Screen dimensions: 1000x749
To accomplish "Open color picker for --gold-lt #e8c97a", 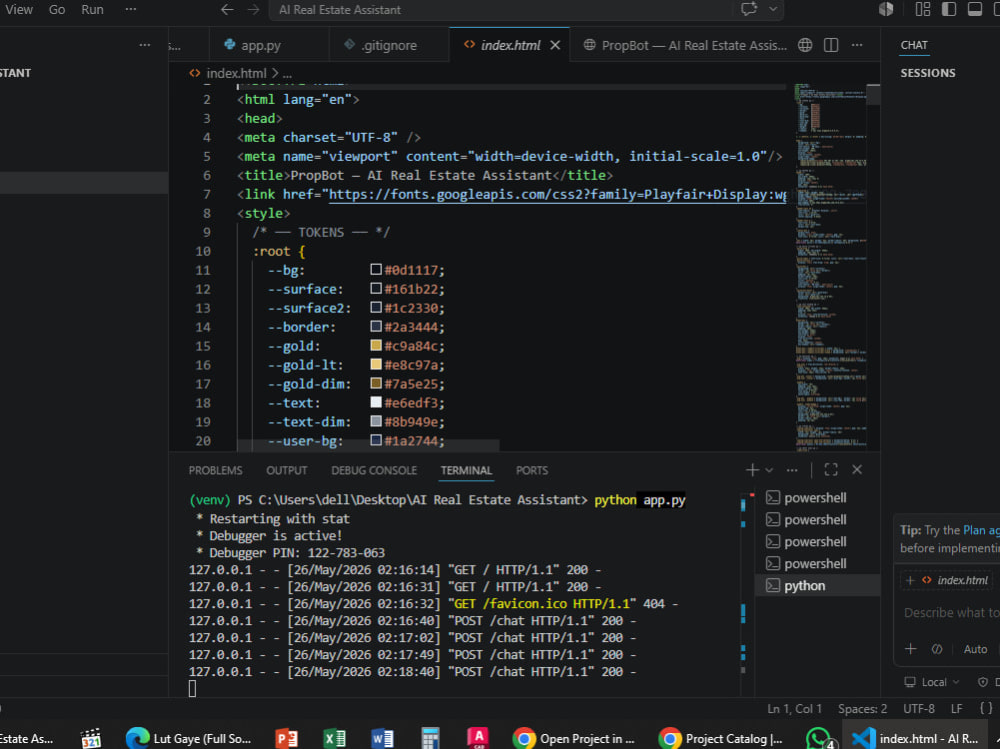I will pyautogui.click(x=376, y=365).
